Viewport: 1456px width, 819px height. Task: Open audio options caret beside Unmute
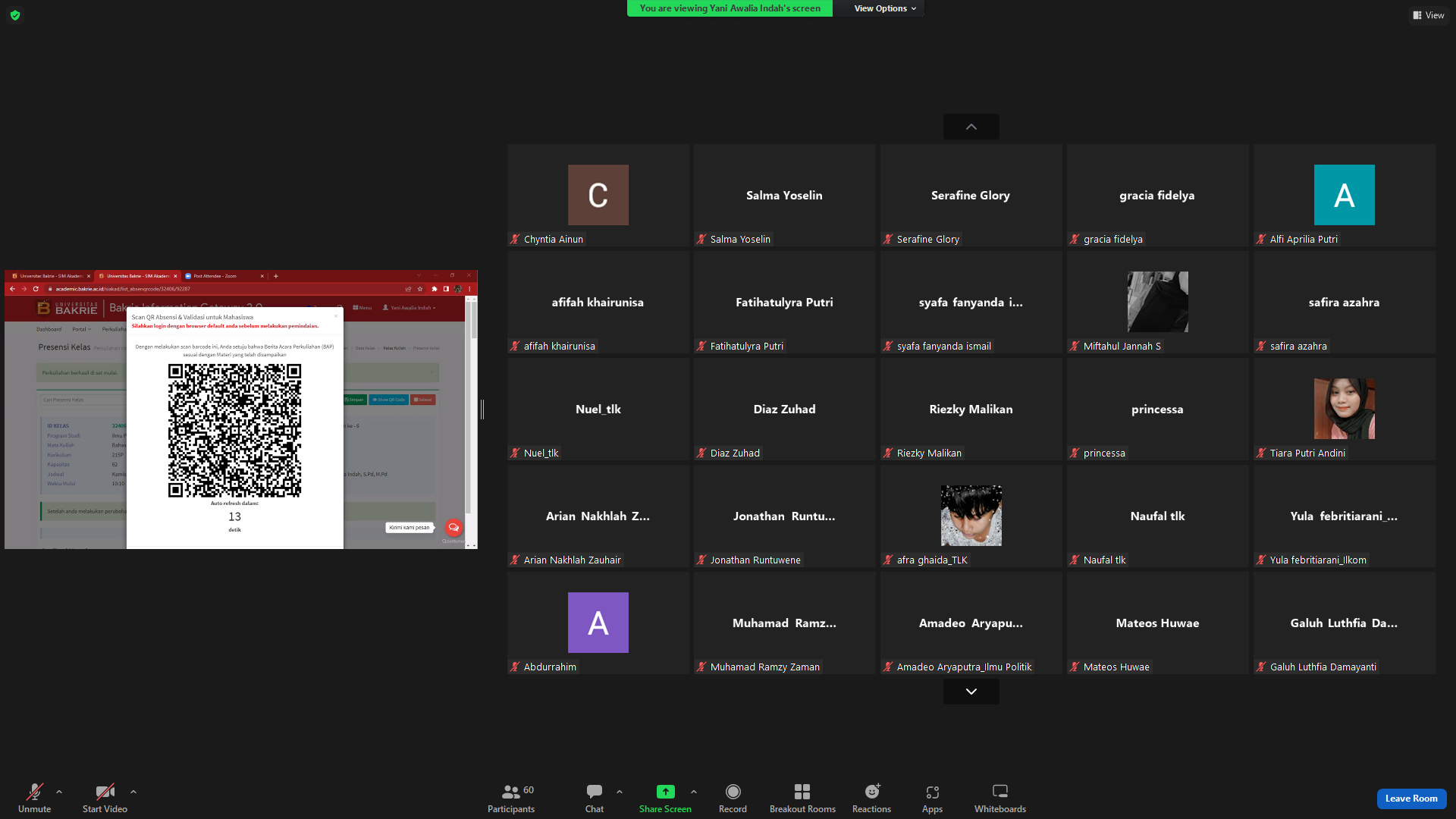click(59, 792)
